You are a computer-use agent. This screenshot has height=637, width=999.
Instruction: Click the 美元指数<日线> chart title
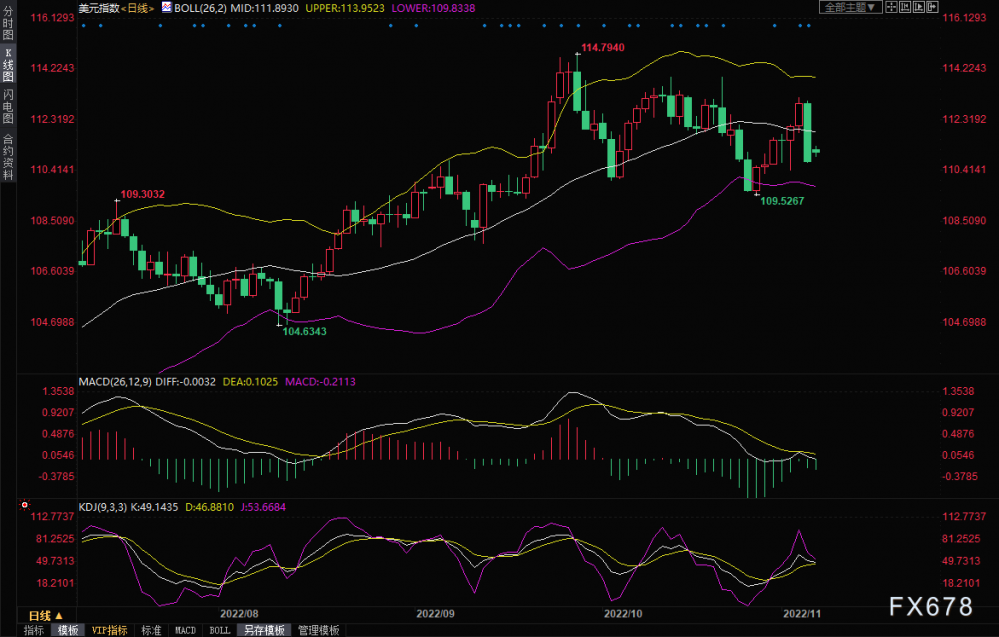click(116, 8)
